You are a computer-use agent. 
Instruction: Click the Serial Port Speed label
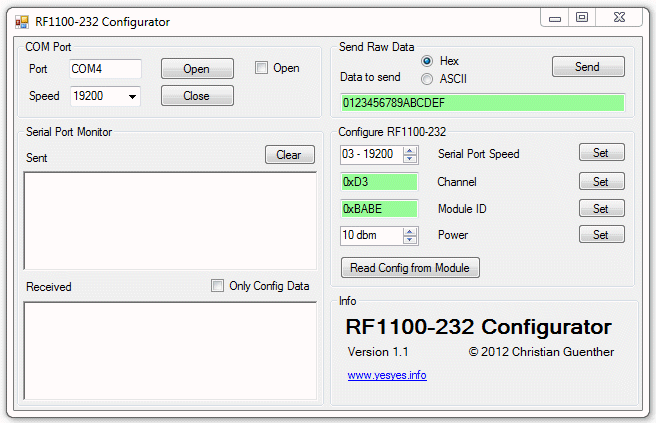pyautogui.click(x=479, y=154)
